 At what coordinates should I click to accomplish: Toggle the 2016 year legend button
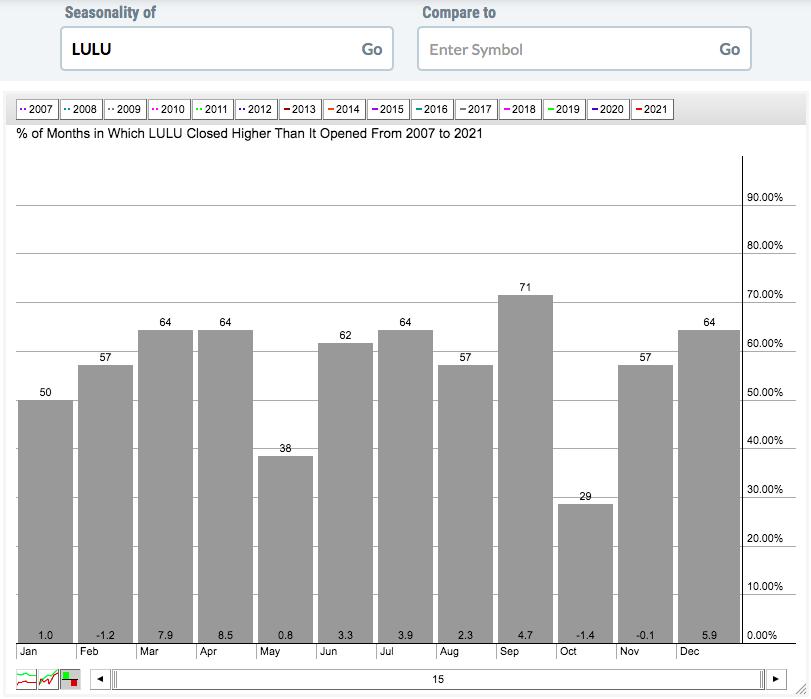pyautogui.click(x=431, y=109)
